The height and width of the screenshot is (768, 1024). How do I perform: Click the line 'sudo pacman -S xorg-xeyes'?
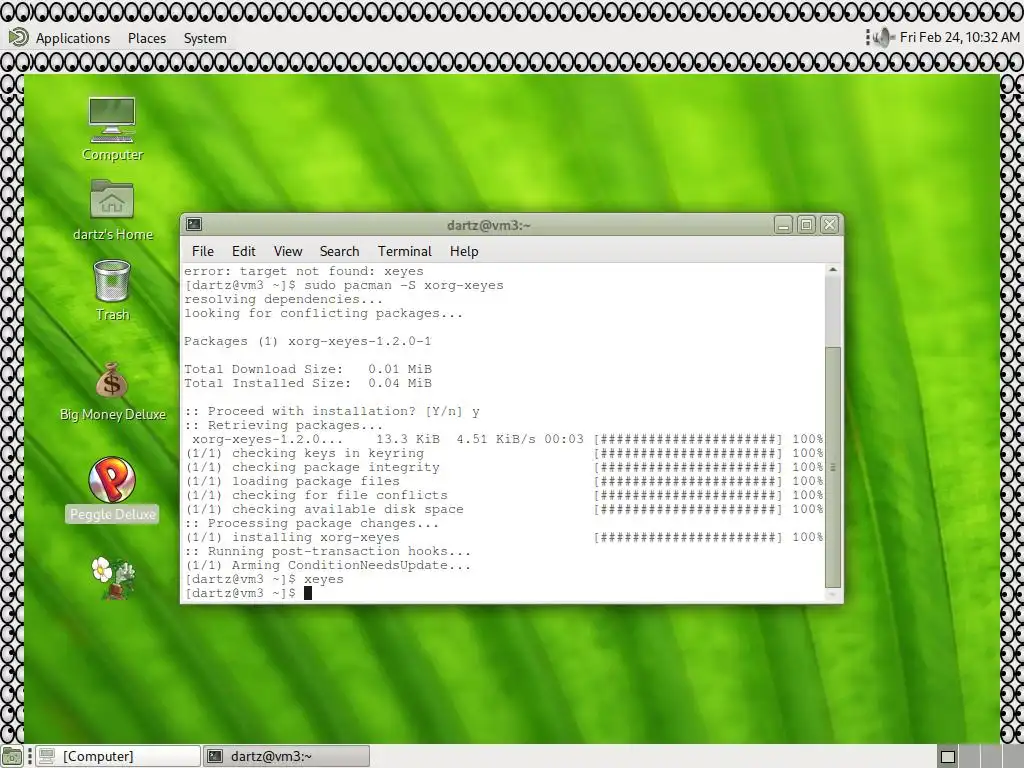click(x=404, y=285)
